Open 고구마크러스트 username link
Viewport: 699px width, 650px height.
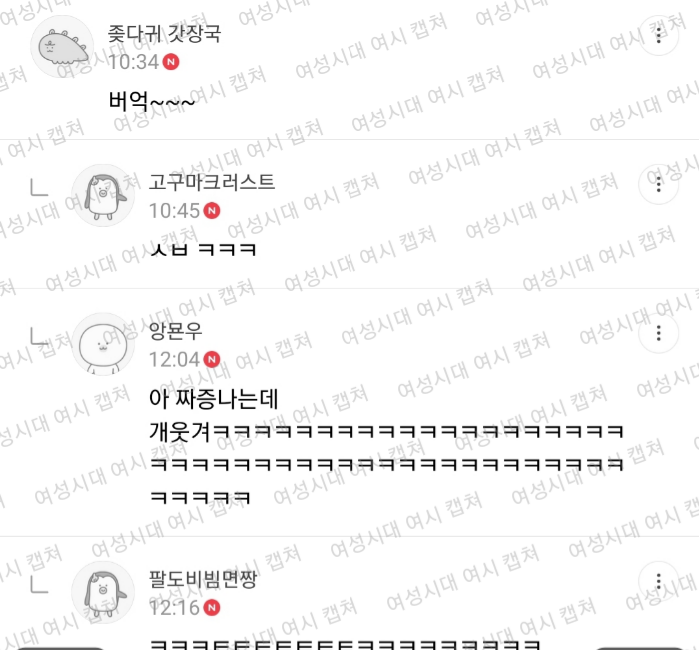212,182
